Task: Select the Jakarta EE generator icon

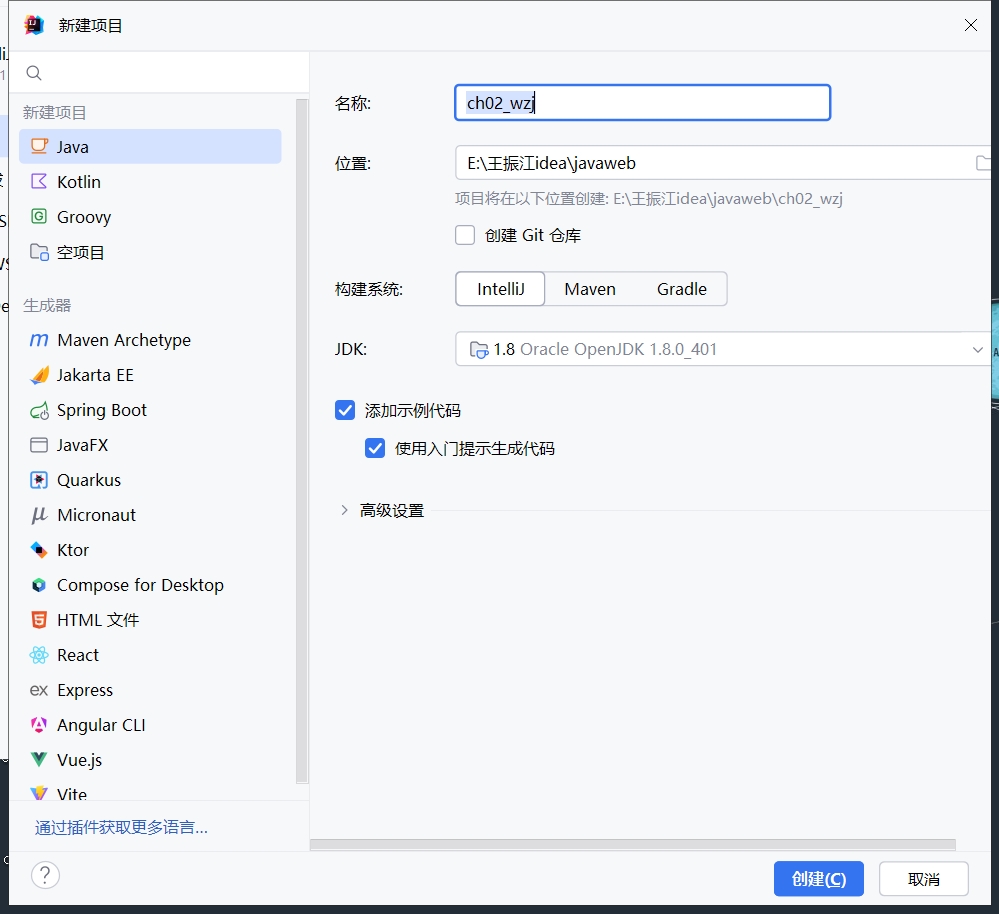Action: (39, 375)
